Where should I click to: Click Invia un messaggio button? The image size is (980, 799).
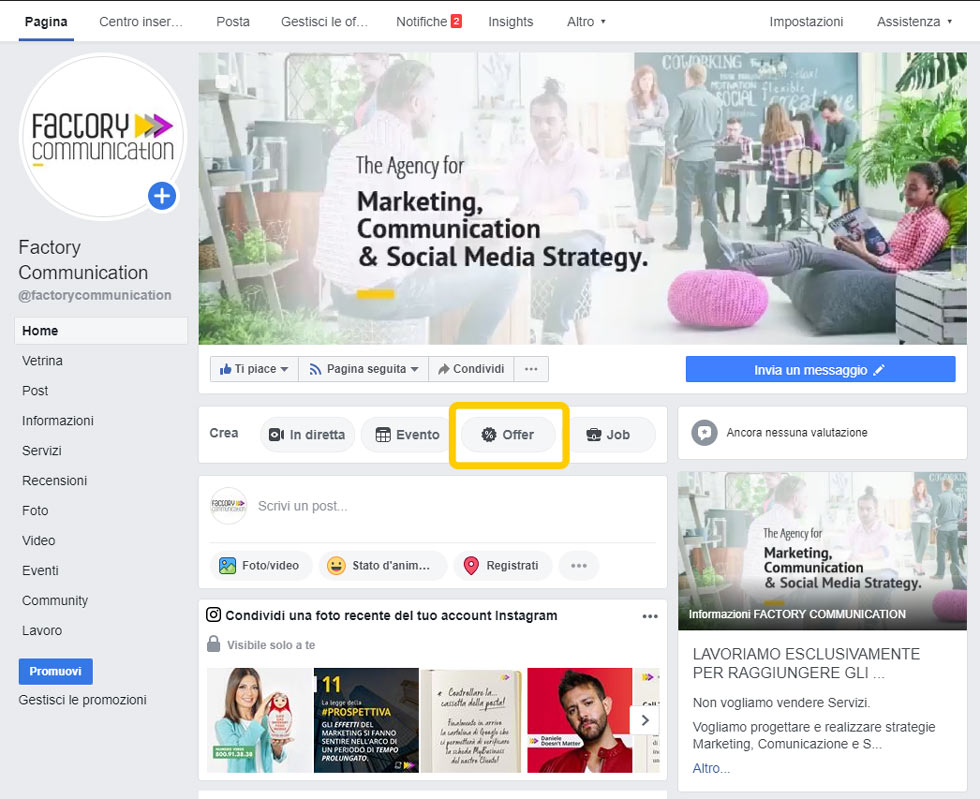[x=820, y=369]
